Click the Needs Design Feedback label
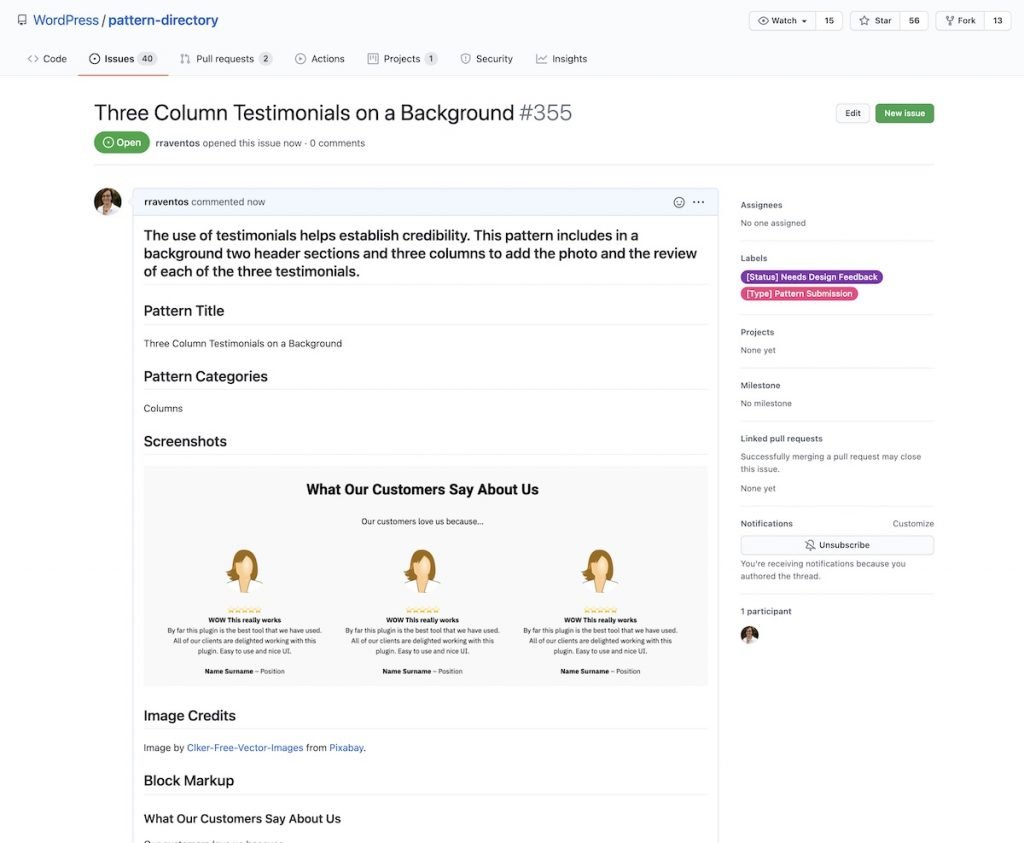The width and height of the screenshot is (1024, 843). click(x=811, y=277)
